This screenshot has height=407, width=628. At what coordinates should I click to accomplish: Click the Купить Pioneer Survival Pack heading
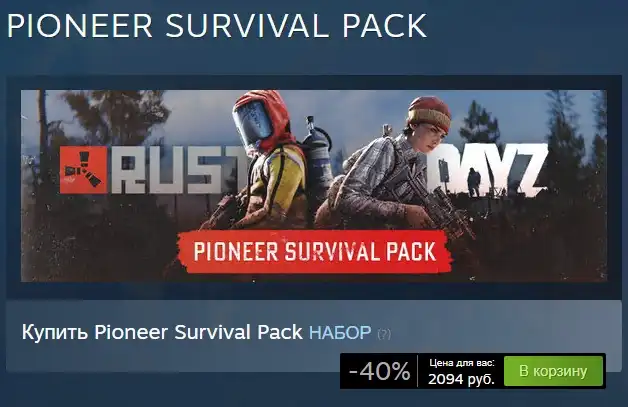(x=162, y=332)
